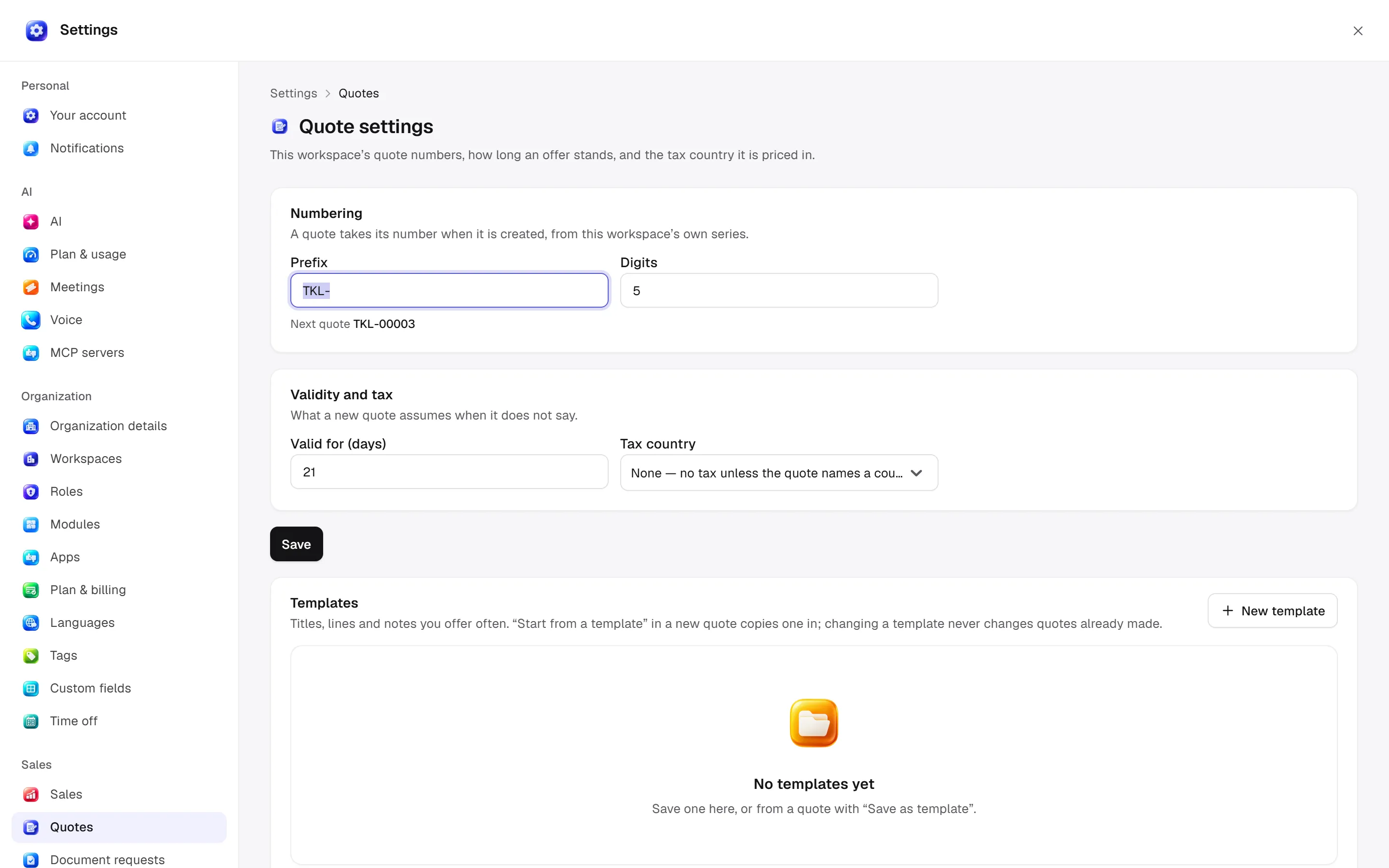Click the Valid for (days) field
Viewport: 1389px width, 868px height.
(x=449, y=472)
